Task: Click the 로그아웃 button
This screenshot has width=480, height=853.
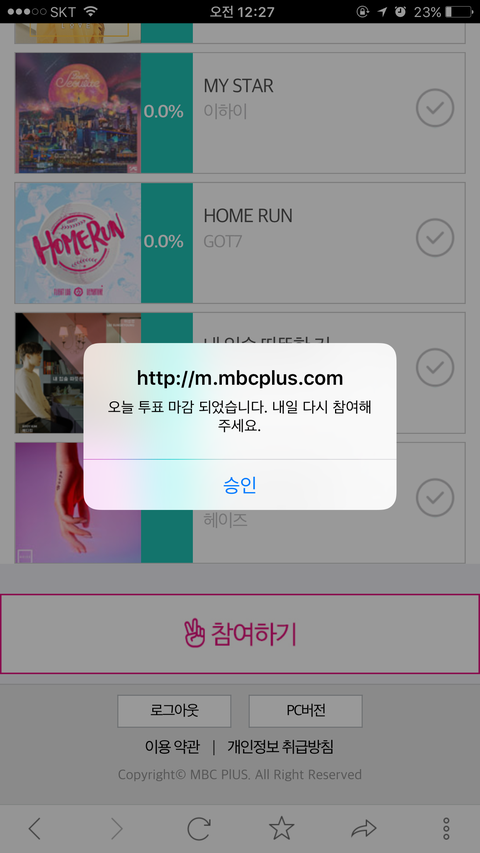Action: click(x=174, y=710)
